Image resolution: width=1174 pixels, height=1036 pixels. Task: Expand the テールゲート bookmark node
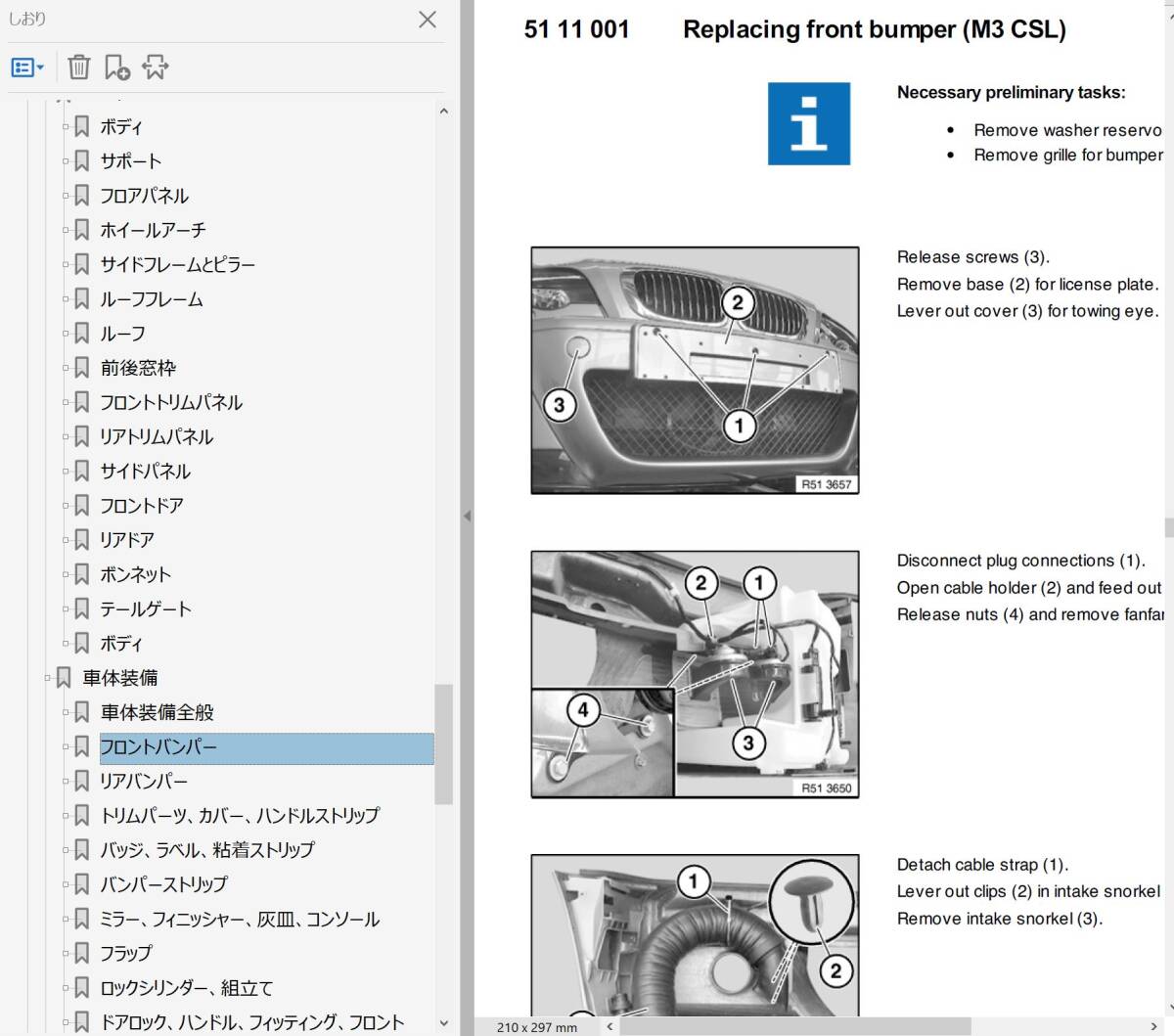click(x=66, y=608)
